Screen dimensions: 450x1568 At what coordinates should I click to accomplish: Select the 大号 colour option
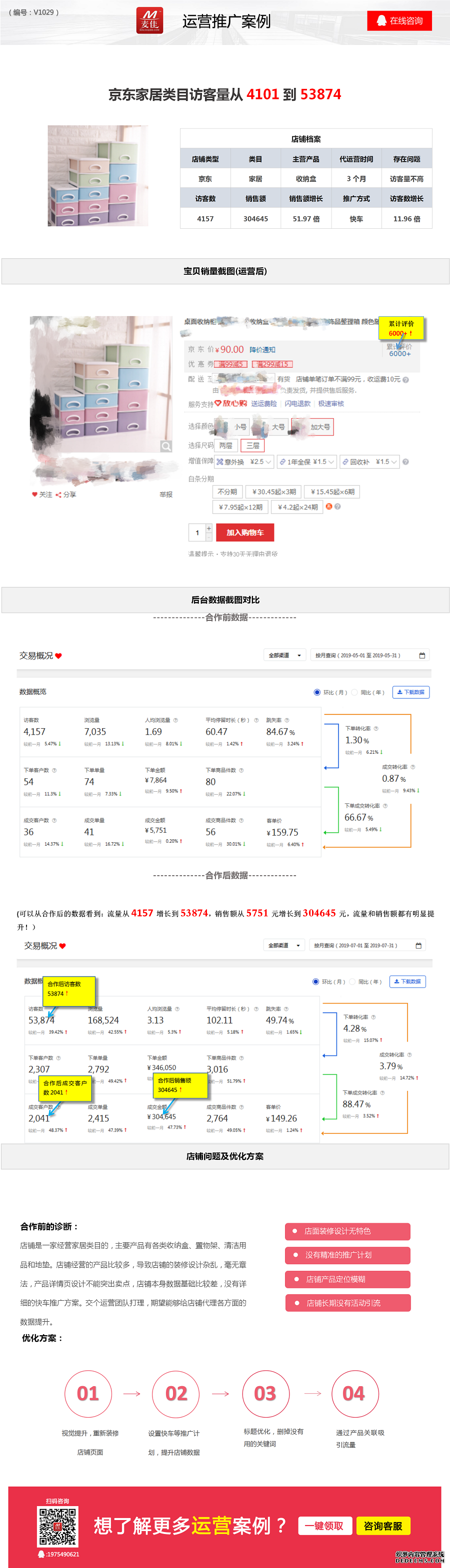point(270,427)
